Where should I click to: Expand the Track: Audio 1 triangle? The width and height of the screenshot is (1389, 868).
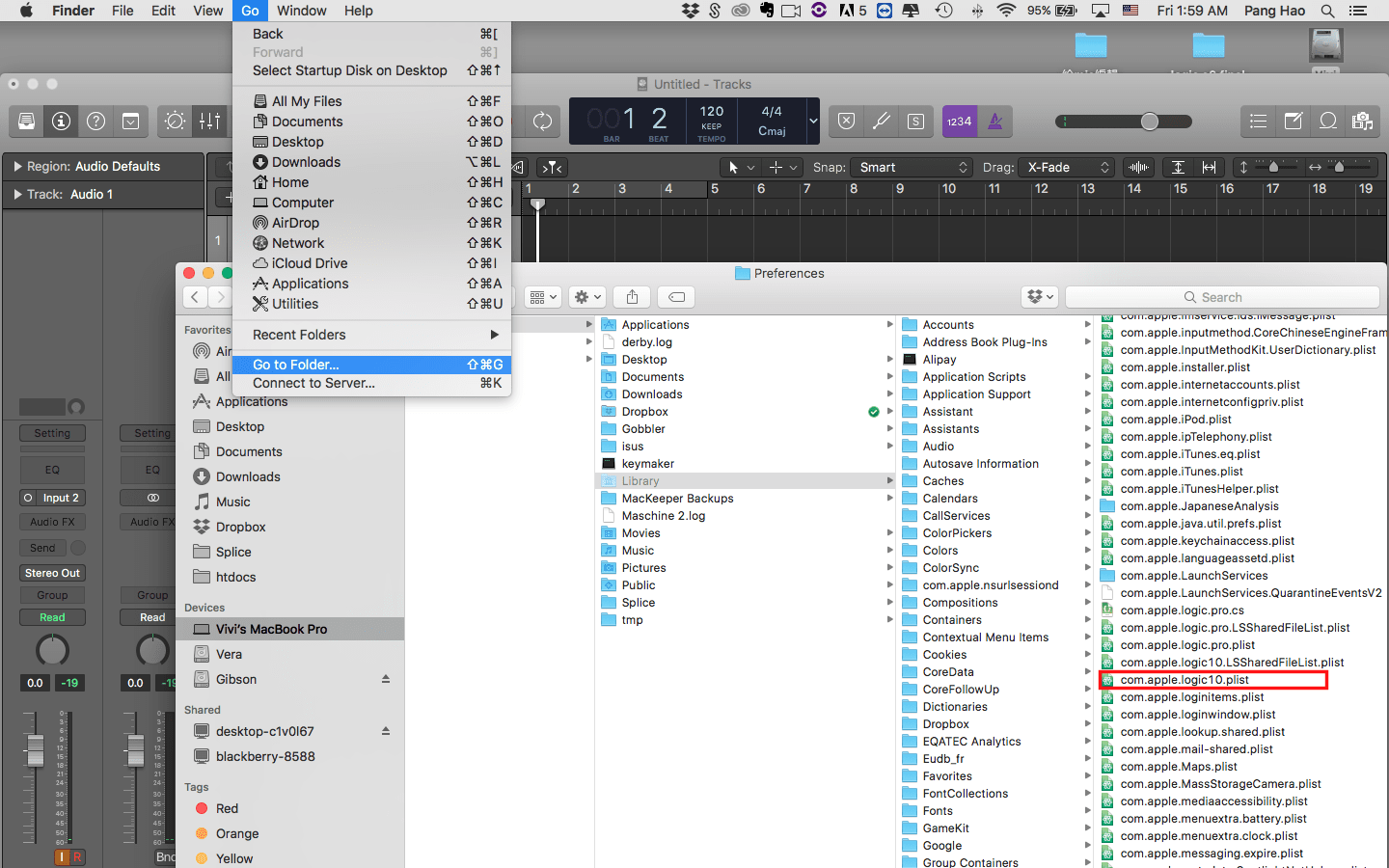pos(17,194)
